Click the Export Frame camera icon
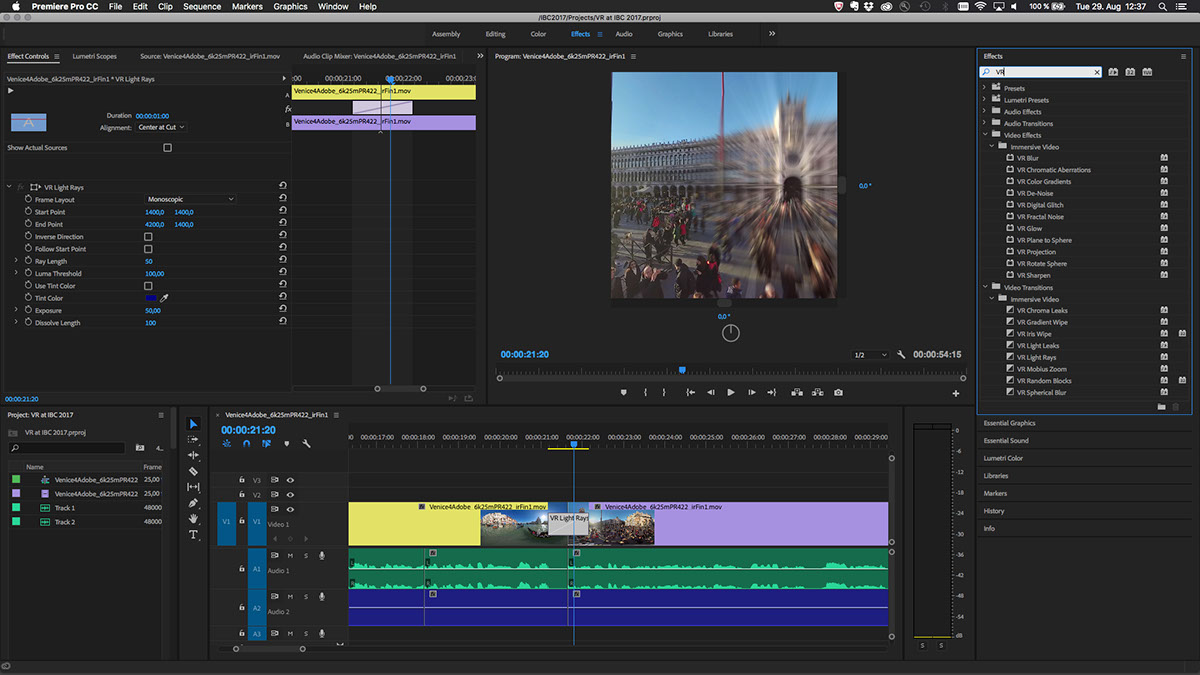Screen dimensions: 1200x675 pos(838,393)
